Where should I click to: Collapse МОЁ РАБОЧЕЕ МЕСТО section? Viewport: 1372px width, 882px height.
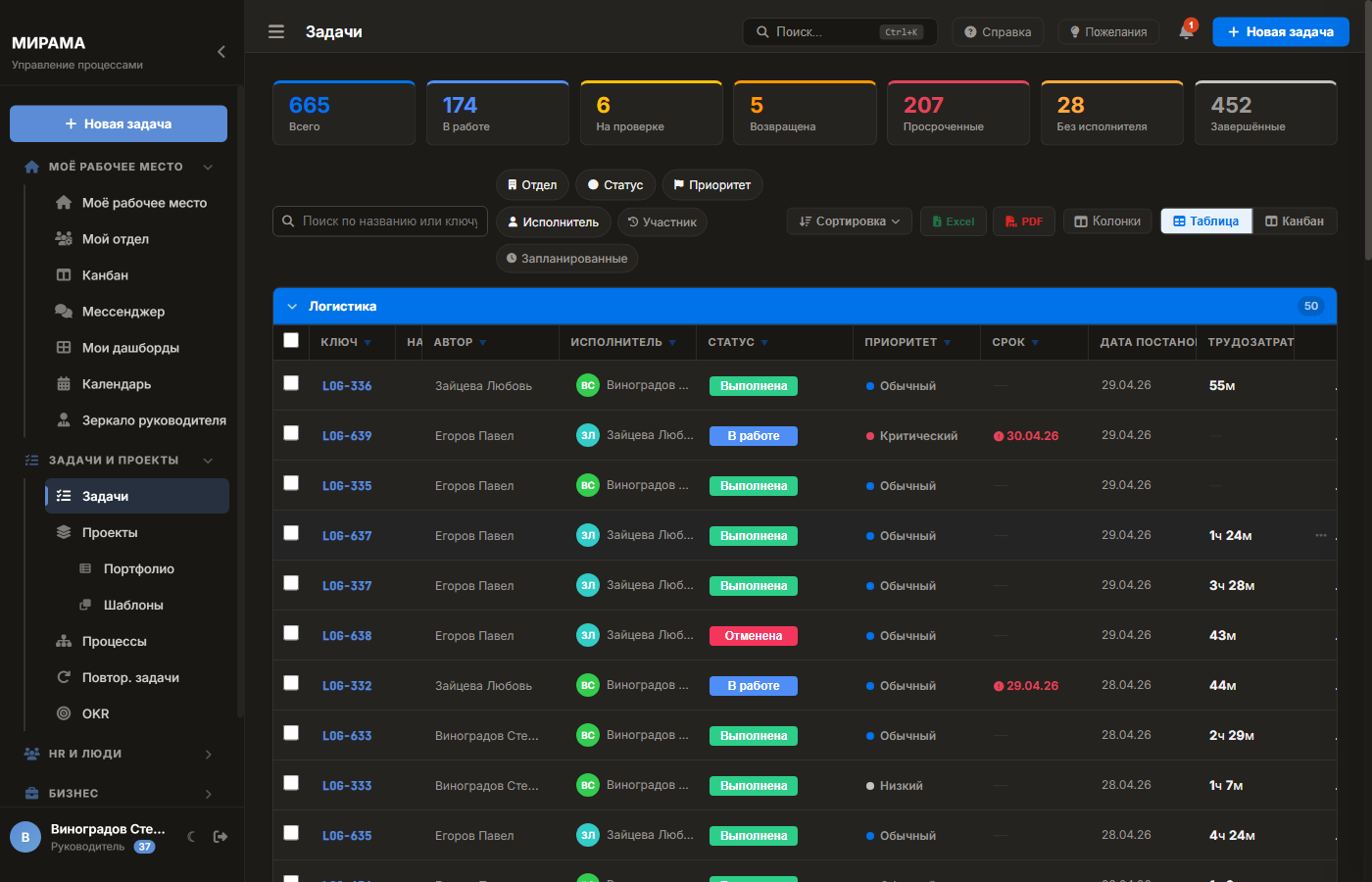pyautogui.click(x=118, y=167)
